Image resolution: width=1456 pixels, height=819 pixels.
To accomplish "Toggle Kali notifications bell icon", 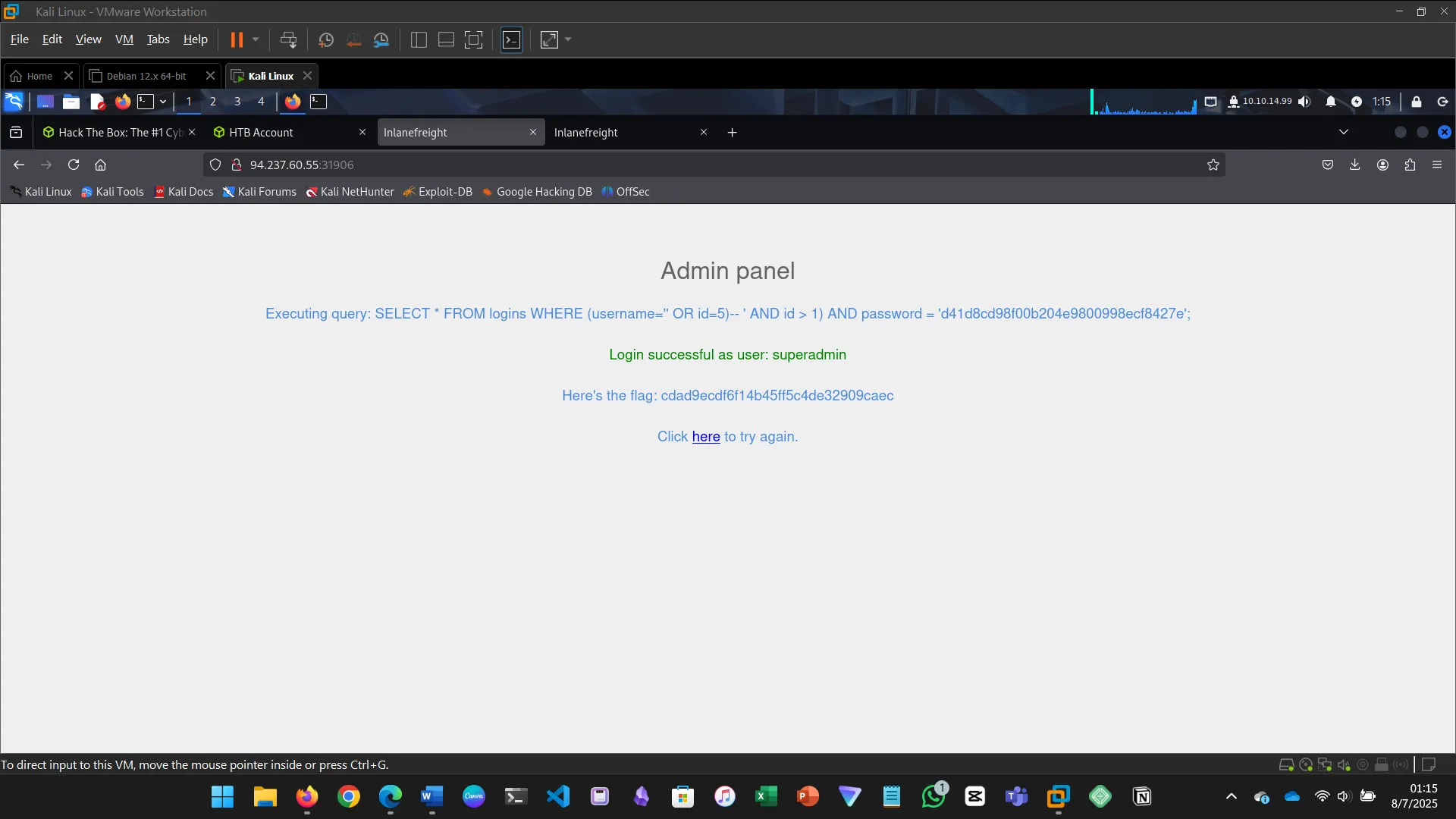I will [x=1331, y=102].
